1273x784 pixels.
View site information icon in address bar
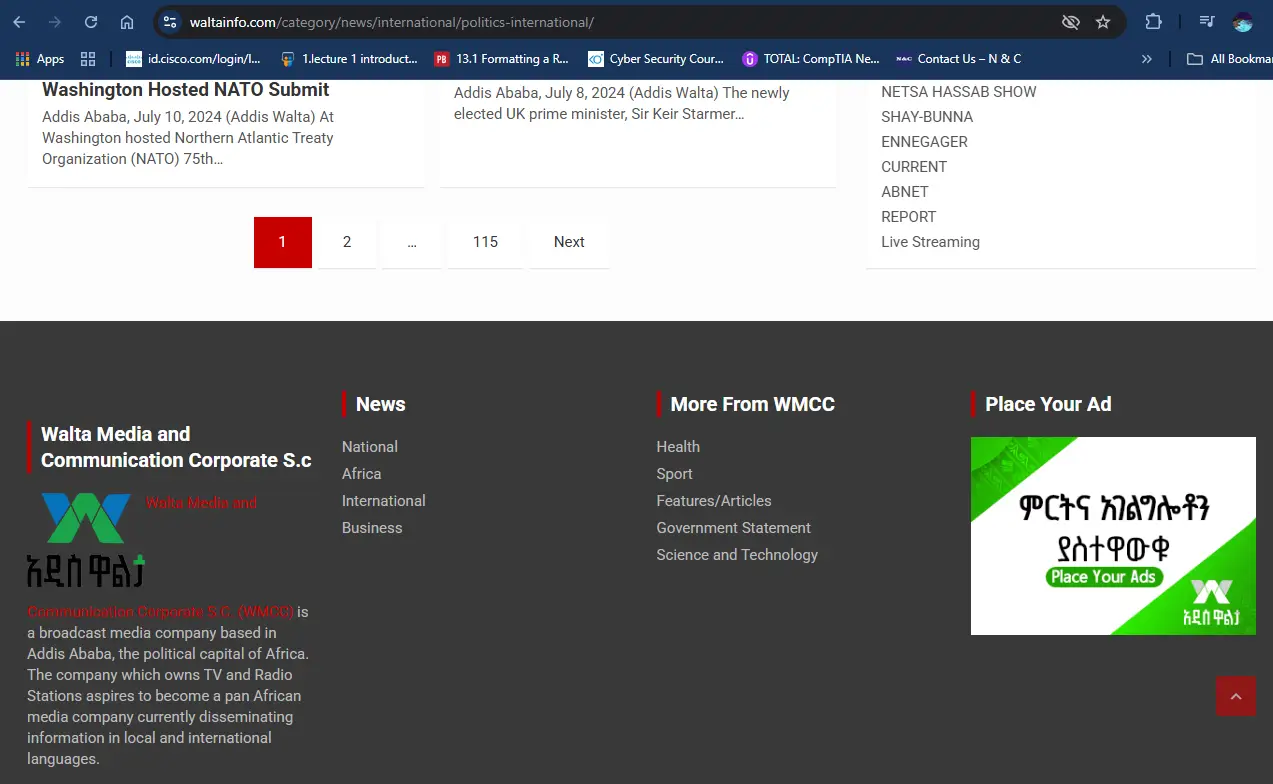point(170,22)
